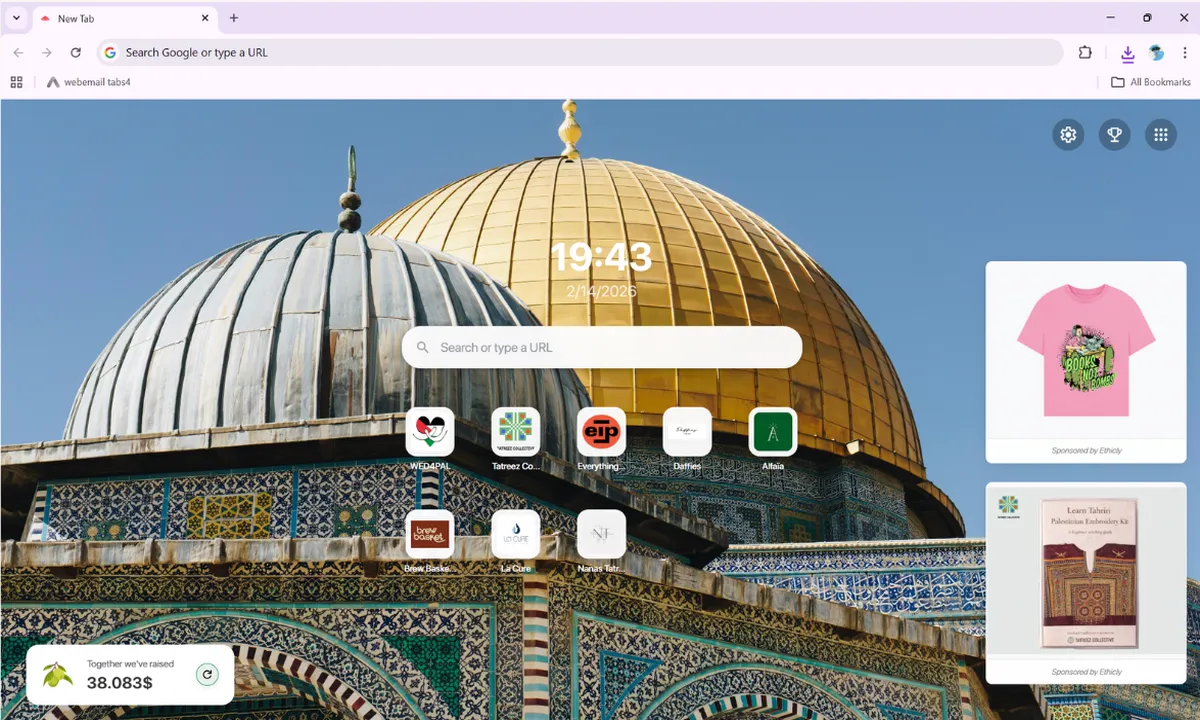The image size is (1200, 720).
Task: Open the downloads icon in toolbar
Action: point(1128,53)
